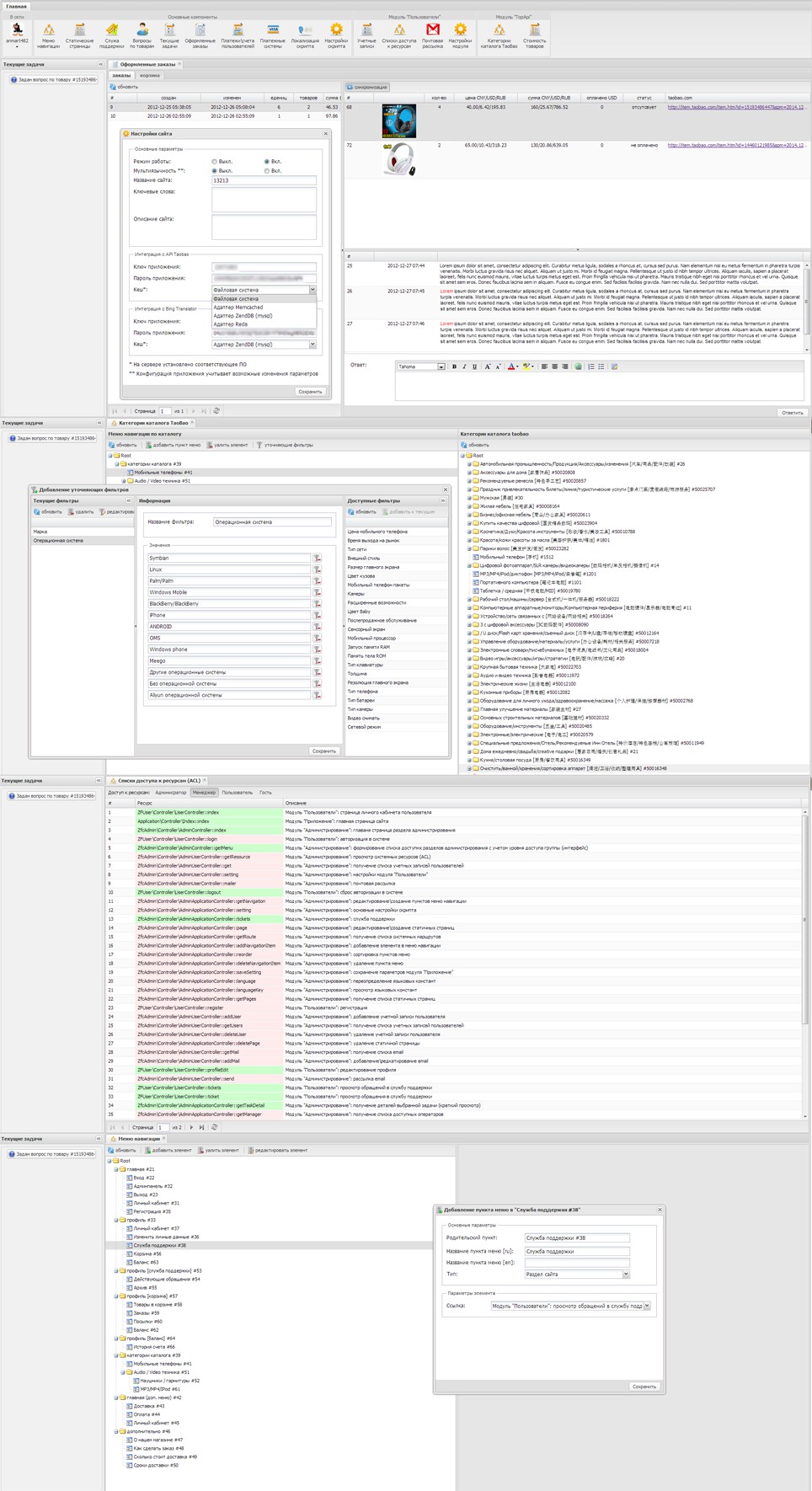812x1491 pixels.
Task: Open Оформленные заказы toolbar icon
Action: pos(200,35)
